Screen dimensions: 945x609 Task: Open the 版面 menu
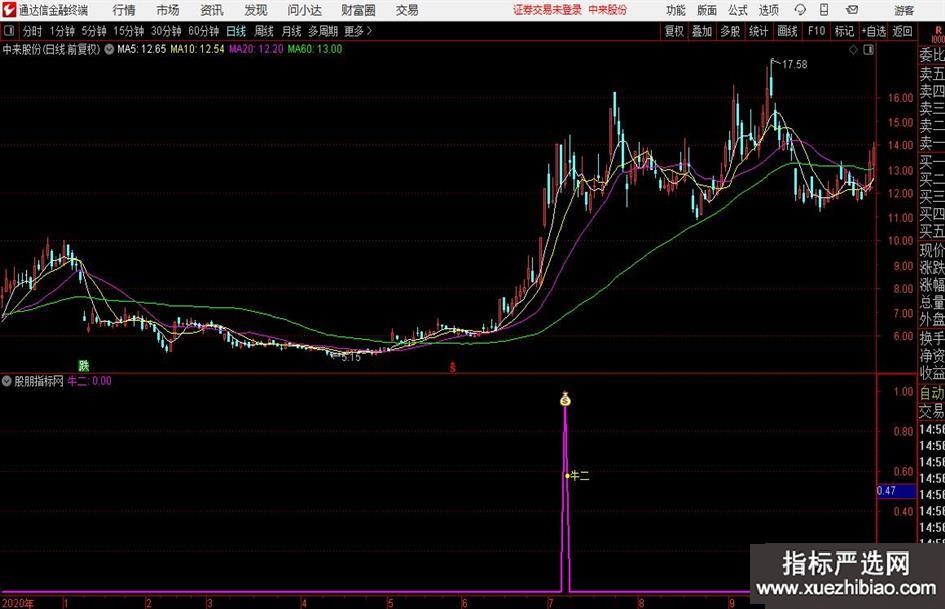coord(707,10)
